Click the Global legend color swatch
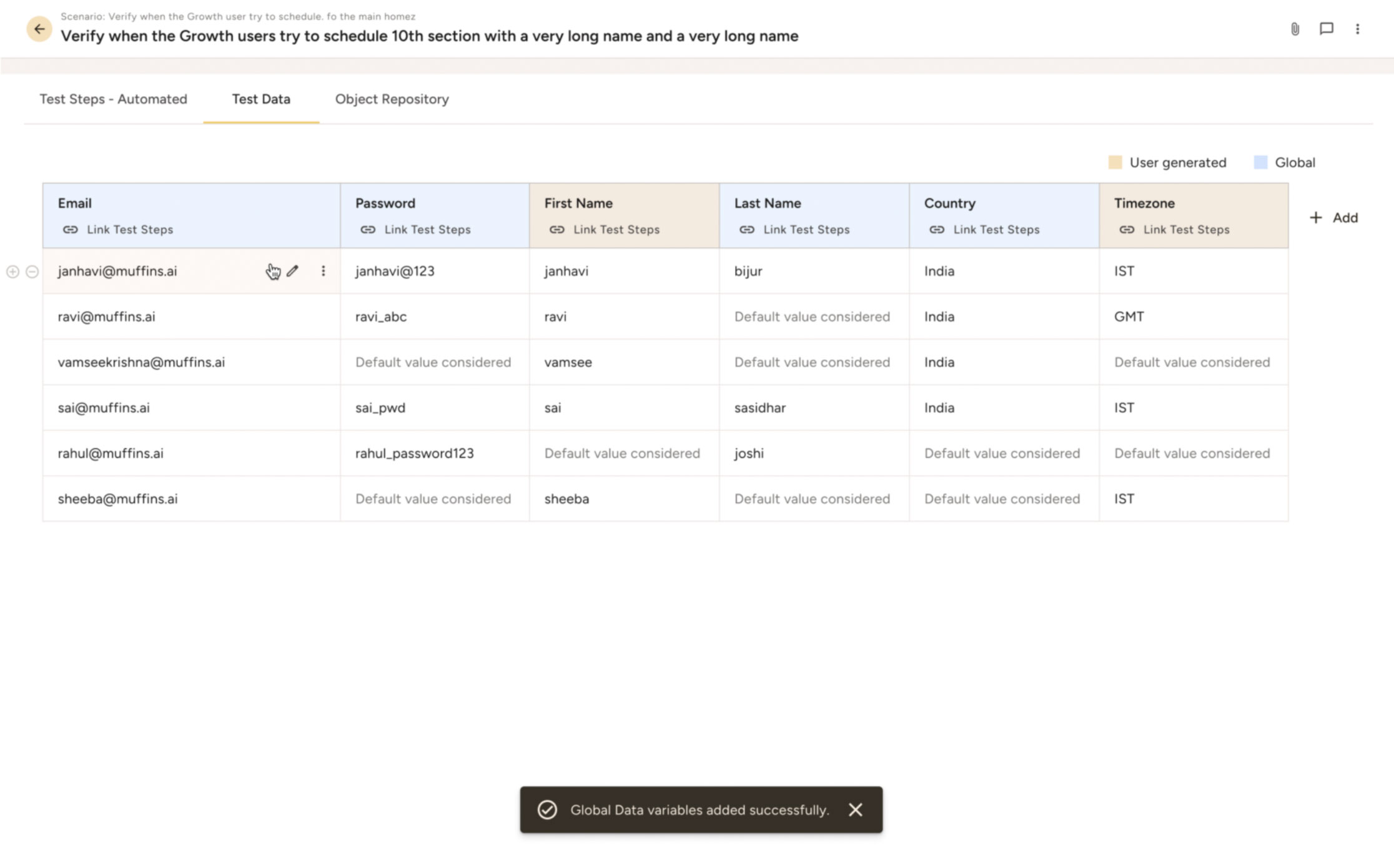The height and width of the screenshot is (868, 1394). coord(1260,163)
